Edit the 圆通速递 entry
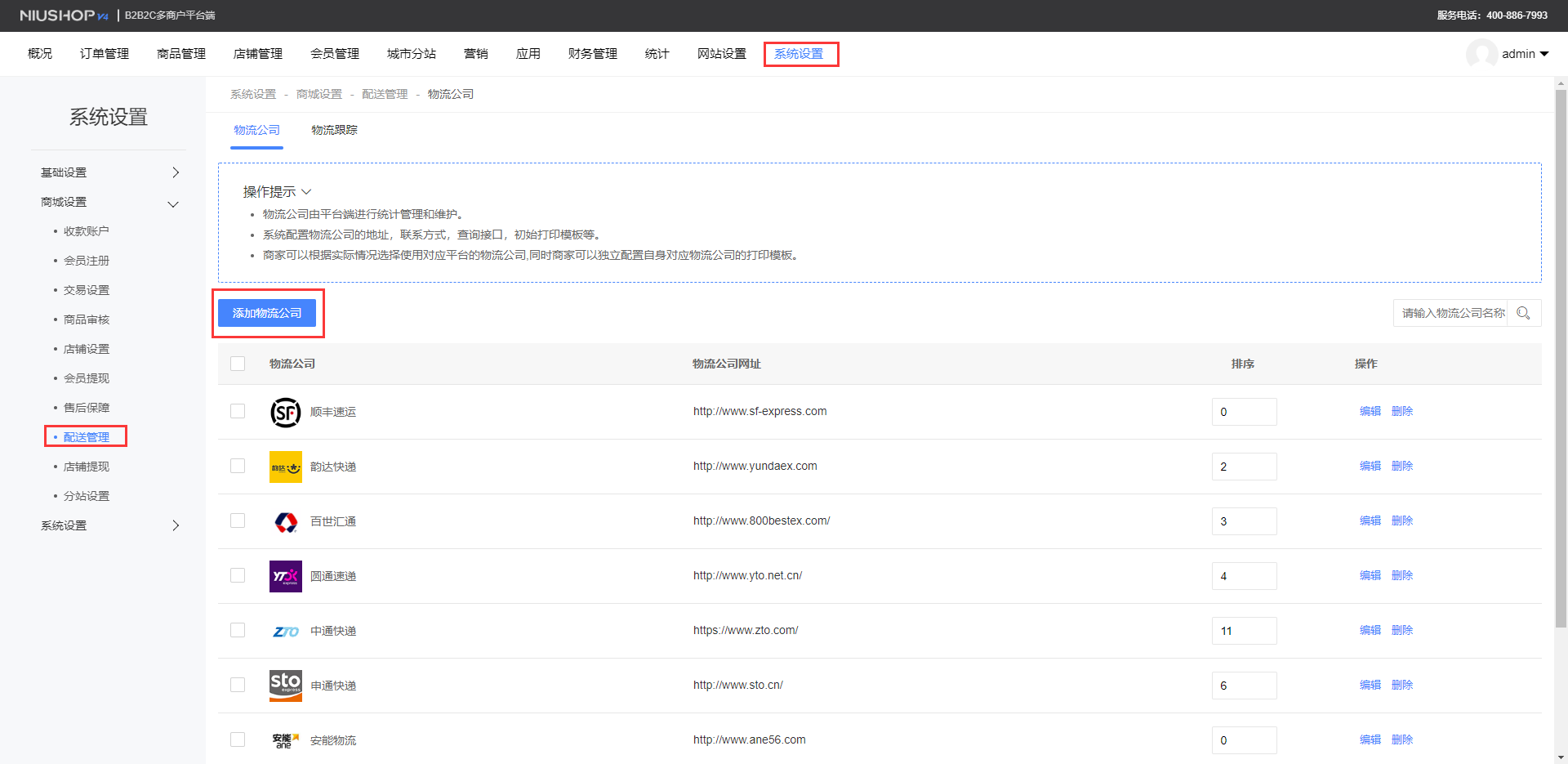The width and height of the screenshot is (1568, 764). tap(1370, 575)
